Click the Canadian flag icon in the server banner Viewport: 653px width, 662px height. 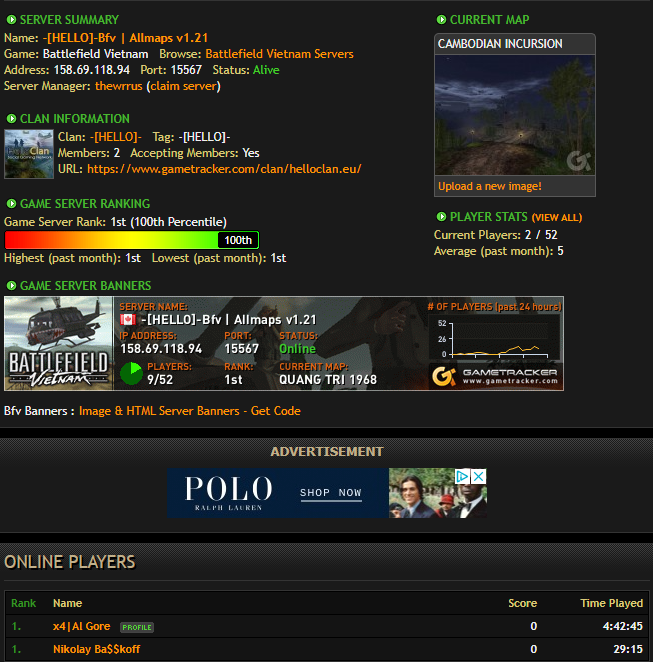pyautogui.click(x=127, y=320)
